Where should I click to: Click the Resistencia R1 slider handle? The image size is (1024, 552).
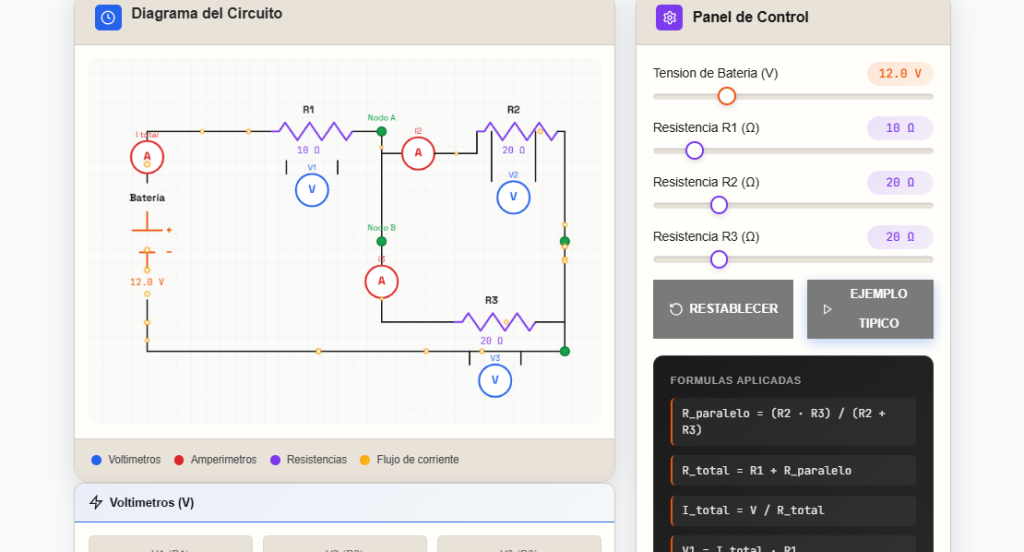[x=695, y=151]
